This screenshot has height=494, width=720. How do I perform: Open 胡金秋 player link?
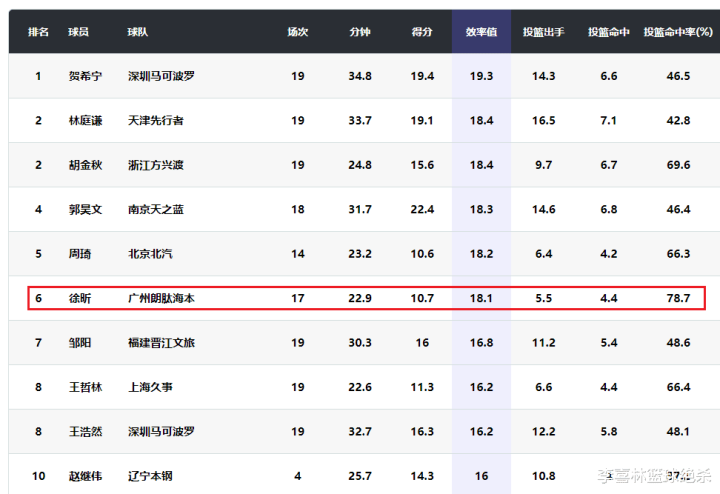85,165
